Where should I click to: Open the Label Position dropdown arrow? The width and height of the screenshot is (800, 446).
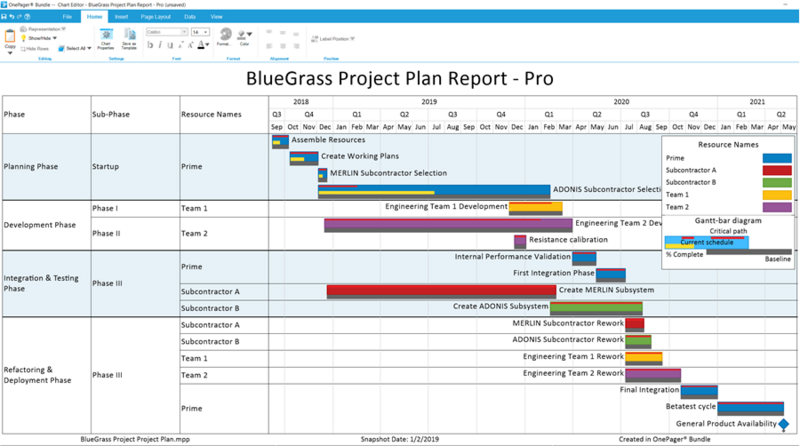click(x=352, y=39)
